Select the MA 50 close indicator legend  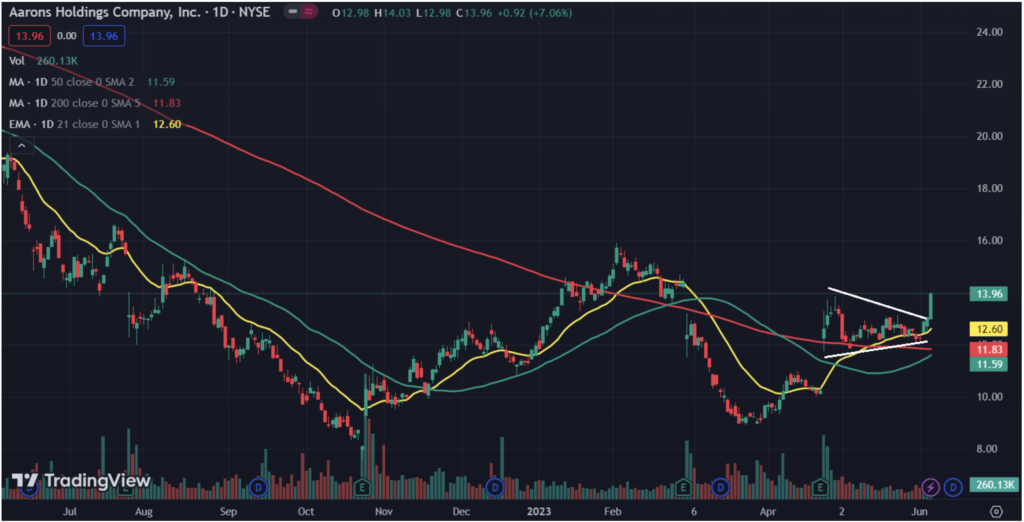[x=91, y=82]
